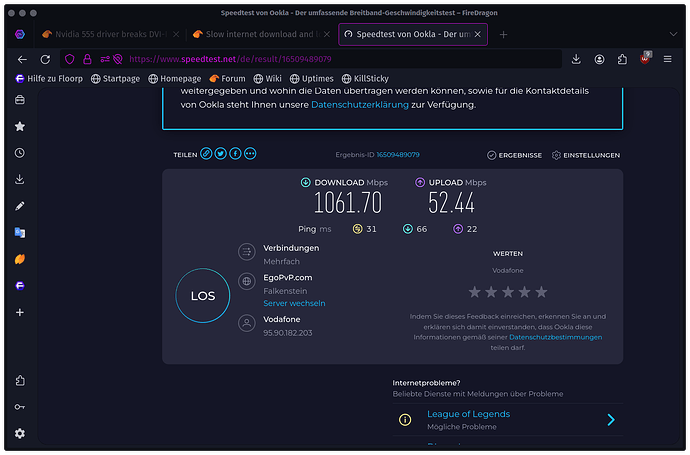Screen dimensions: 690x455
Task: Click the EgoPvP.com server name
Action: pyautogui.click(x=288, y=278)
